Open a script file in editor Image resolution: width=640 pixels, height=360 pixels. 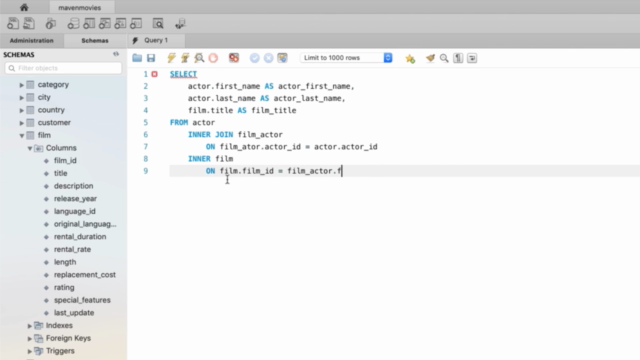click(137, 58)
